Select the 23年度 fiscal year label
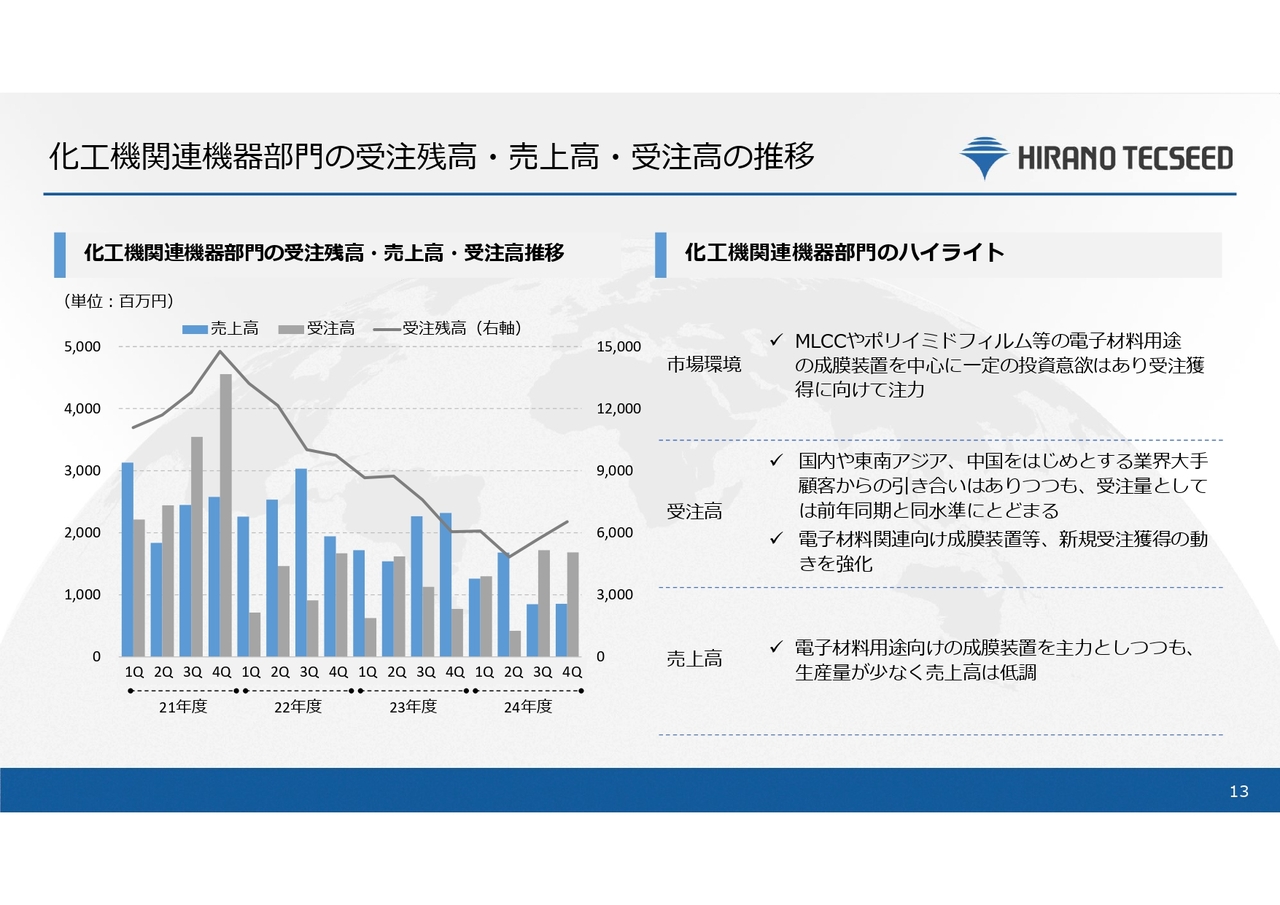The width and height of the screenshot is (1280, 905). (413, 707)
